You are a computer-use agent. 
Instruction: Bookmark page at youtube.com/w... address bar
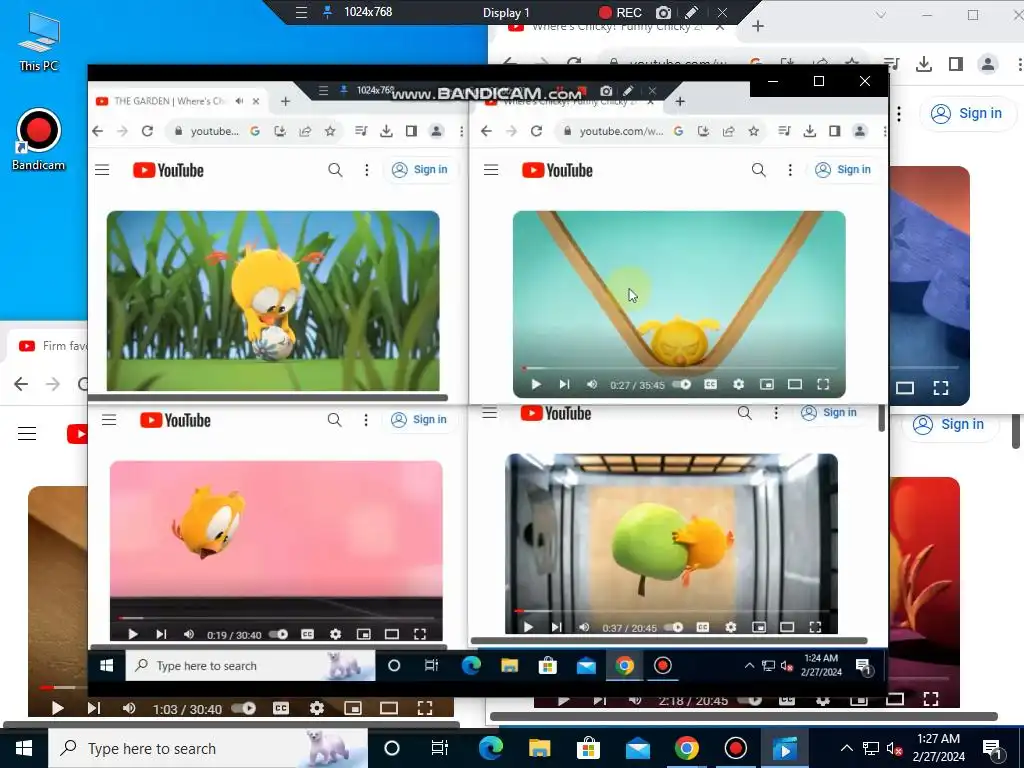(x=754, y=131)
